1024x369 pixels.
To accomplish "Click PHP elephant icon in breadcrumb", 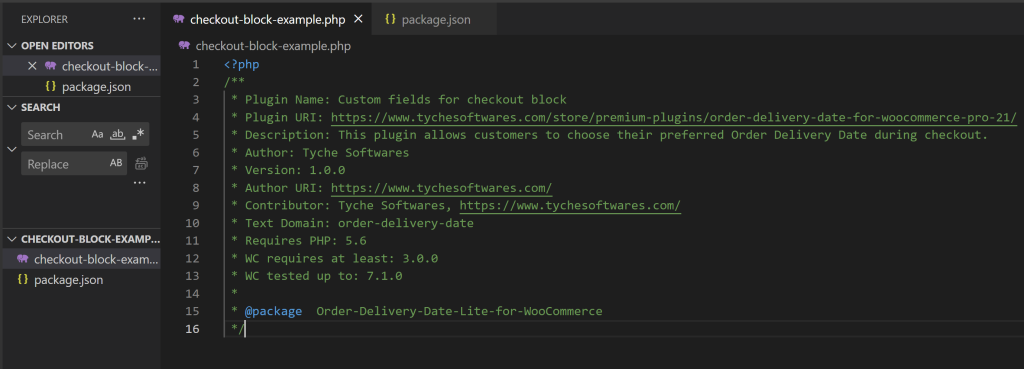I will [x=184, y=46].
